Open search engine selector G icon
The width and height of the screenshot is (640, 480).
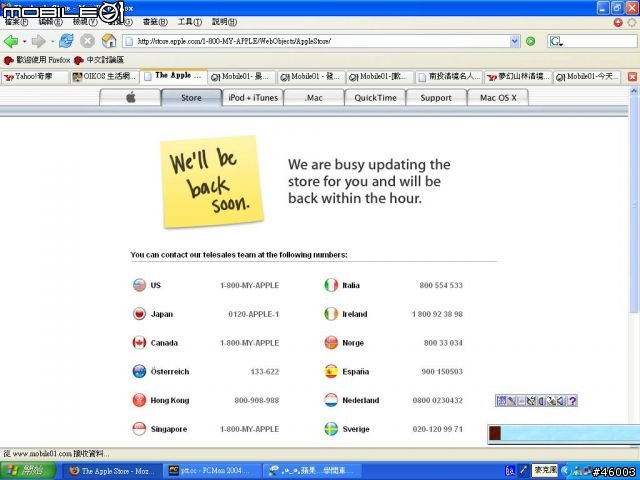point(556,41)
